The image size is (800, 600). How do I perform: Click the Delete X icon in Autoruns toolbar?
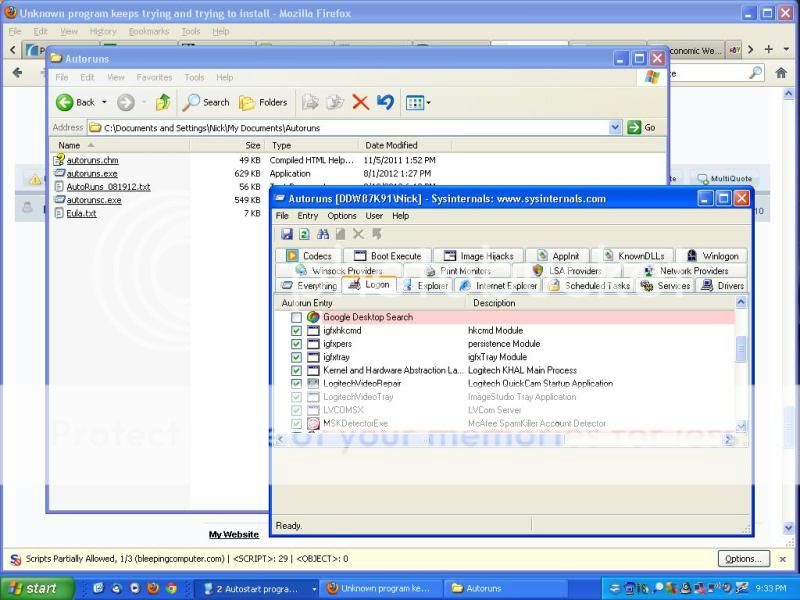pyautogui.click(x=358, y=234)
